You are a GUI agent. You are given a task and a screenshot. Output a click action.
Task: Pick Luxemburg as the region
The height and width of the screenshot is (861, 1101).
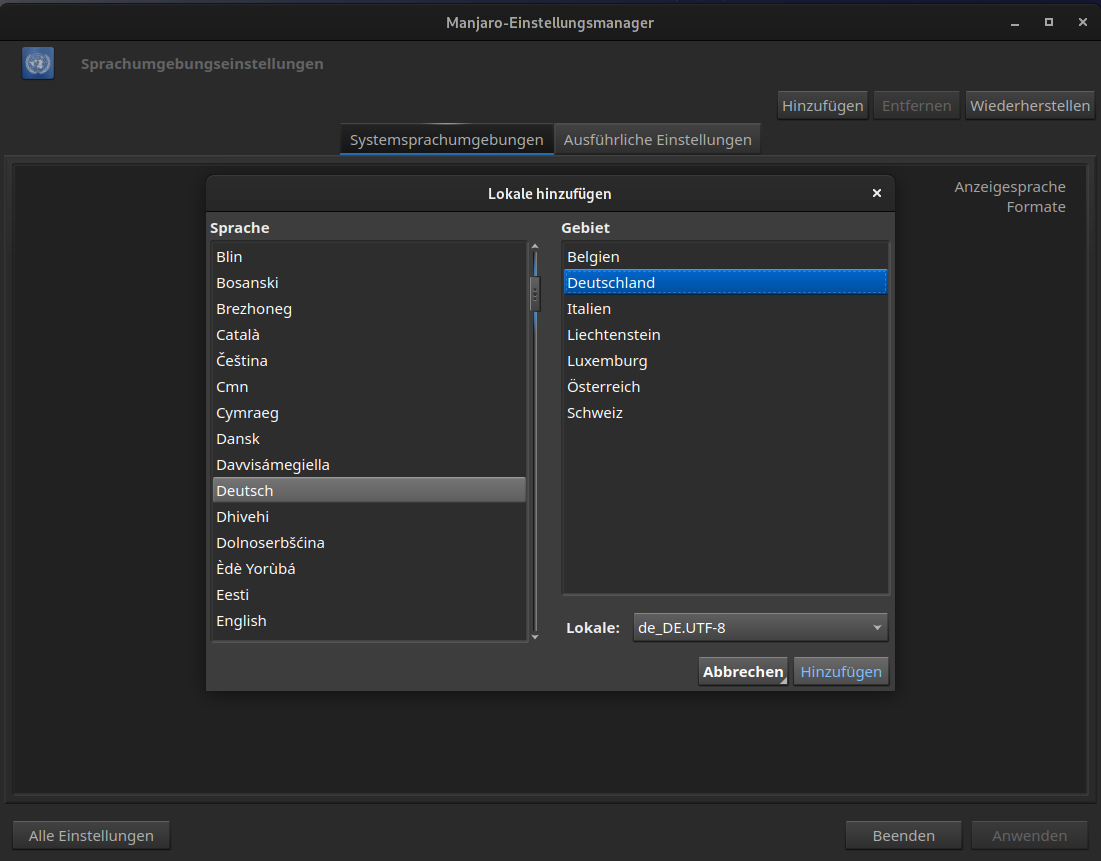point(725,361)
